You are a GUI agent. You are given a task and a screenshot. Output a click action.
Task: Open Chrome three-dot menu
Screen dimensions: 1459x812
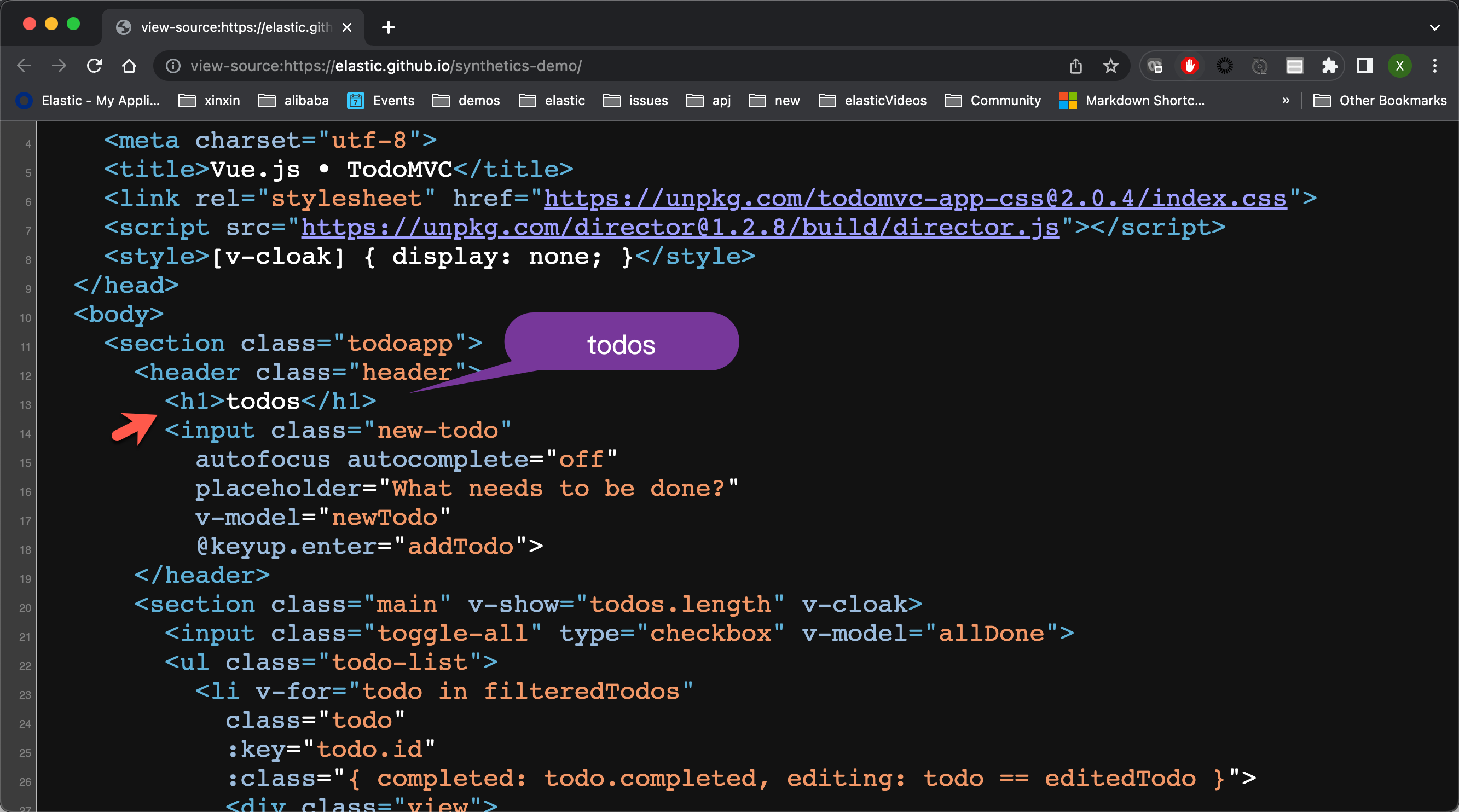(1434, 66)
